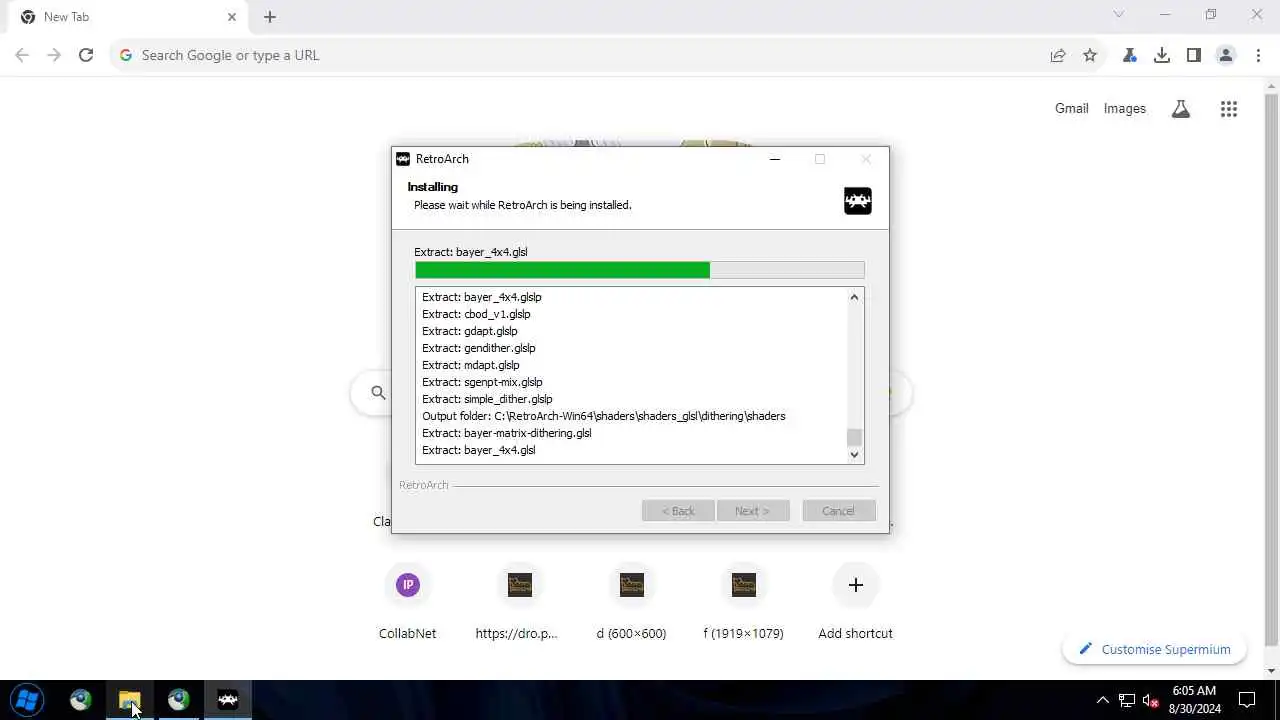
Task: Click the install log scrollbar thumb
Action: [854, 437]
